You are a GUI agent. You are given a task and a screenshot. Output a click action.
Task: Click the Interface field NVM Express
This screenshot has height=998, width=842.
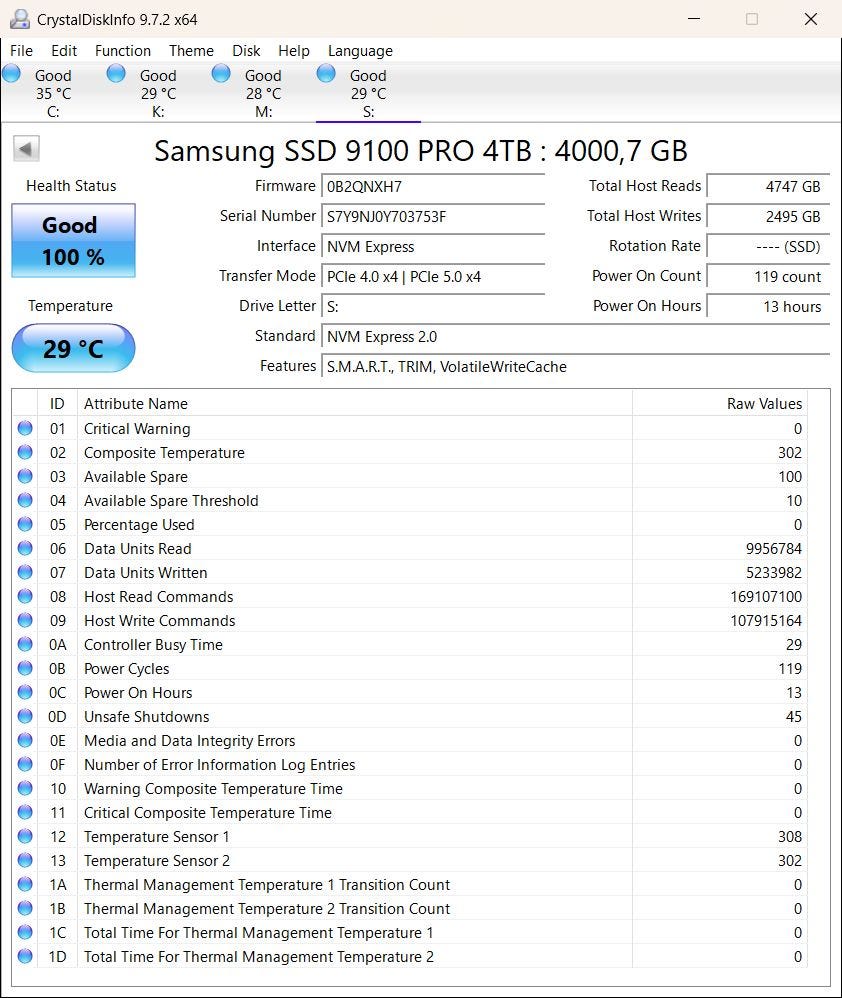pos(433,246)
